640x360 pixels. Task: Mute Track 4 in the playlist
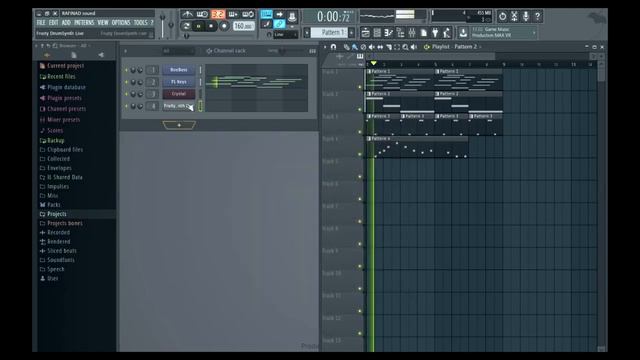click(360, 154)
